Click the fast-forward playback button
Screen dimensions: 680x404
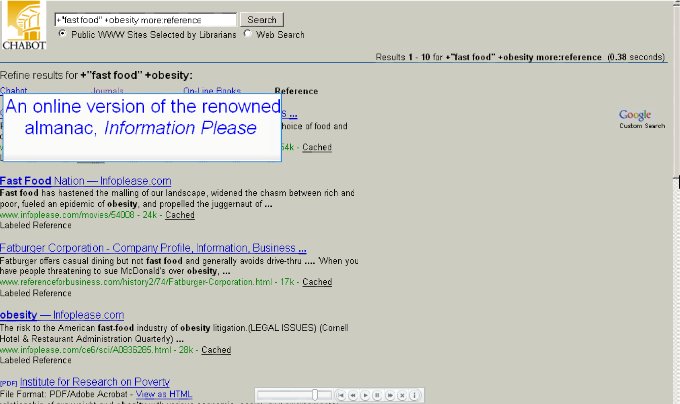tap(390, 395)
